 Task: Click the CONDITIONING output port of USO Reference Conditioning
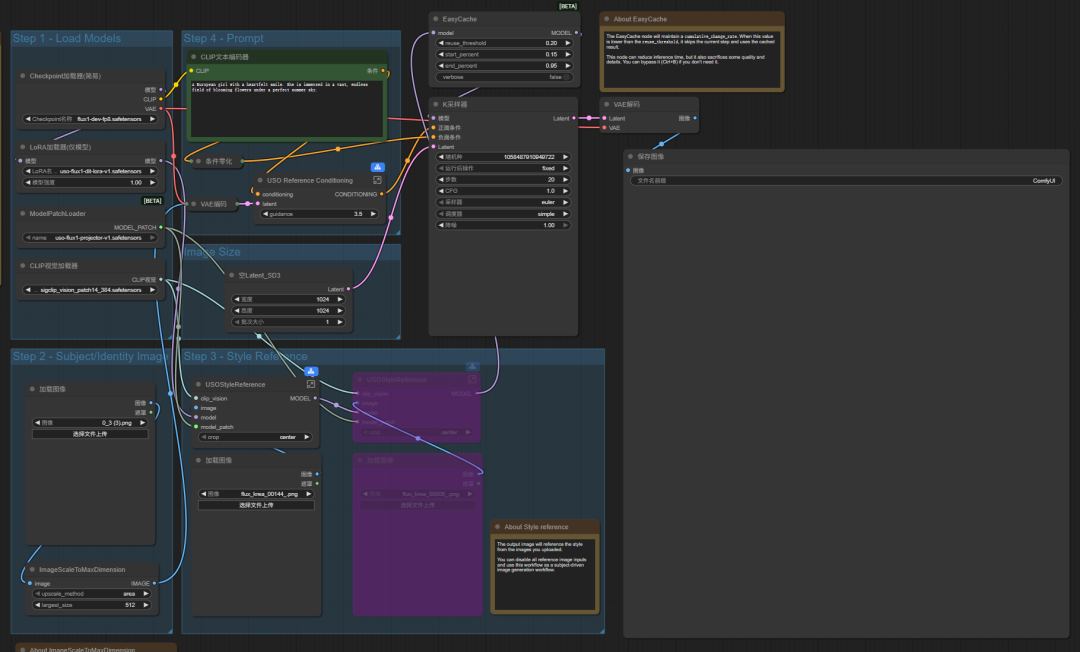tap(382, 194)
